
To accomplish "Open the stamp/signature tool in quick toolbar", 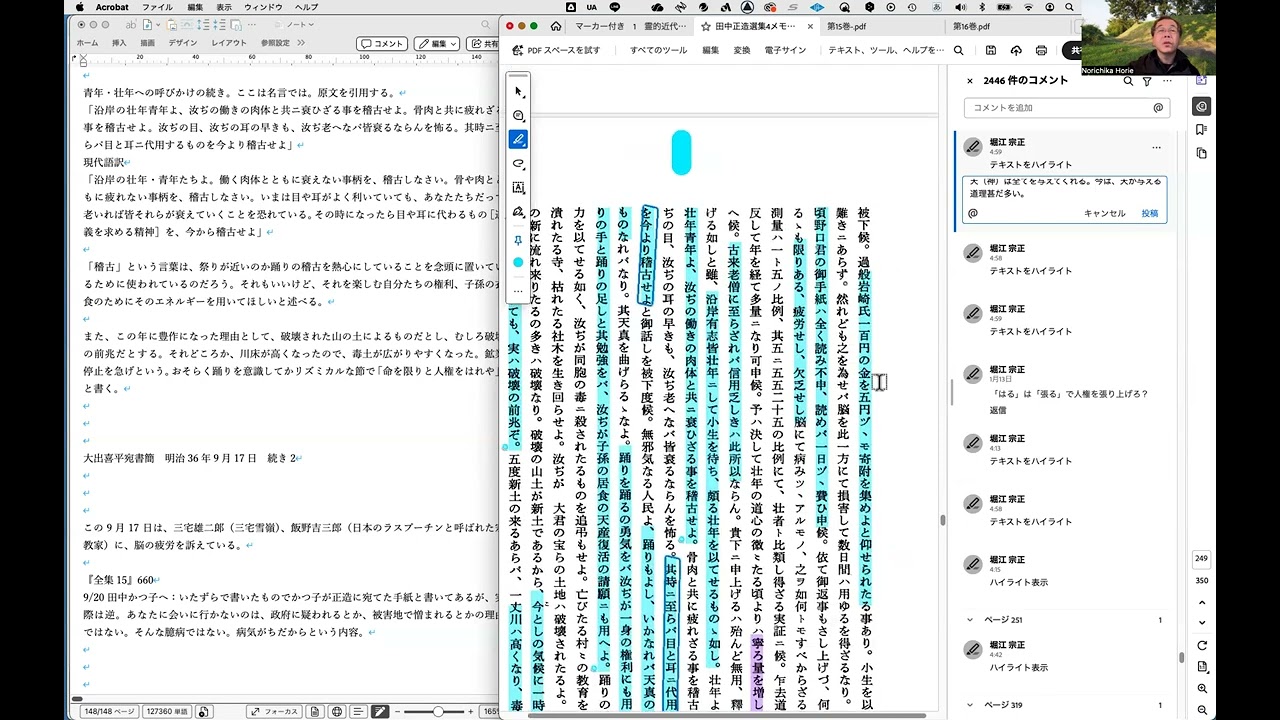I will (518, 212).
